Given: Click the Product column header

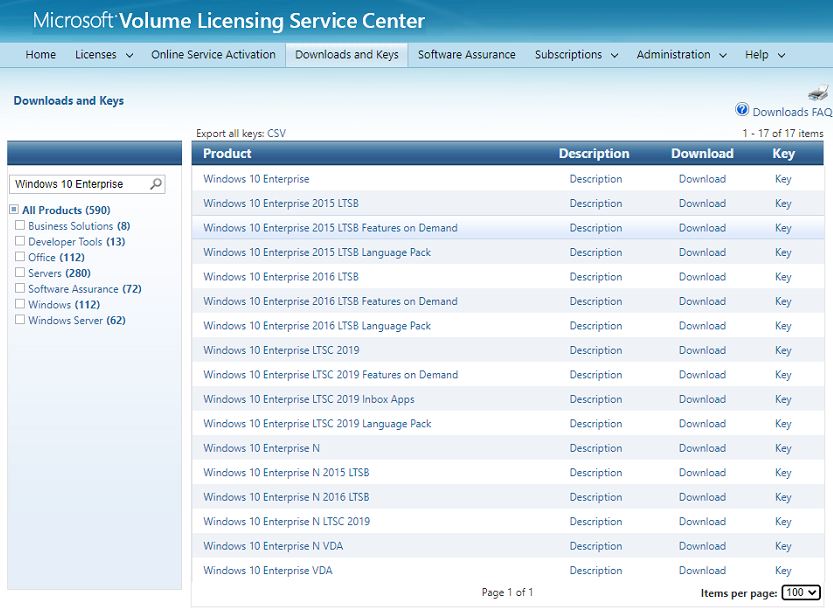Looking at the screenshot, I should (x=227, y=153).
